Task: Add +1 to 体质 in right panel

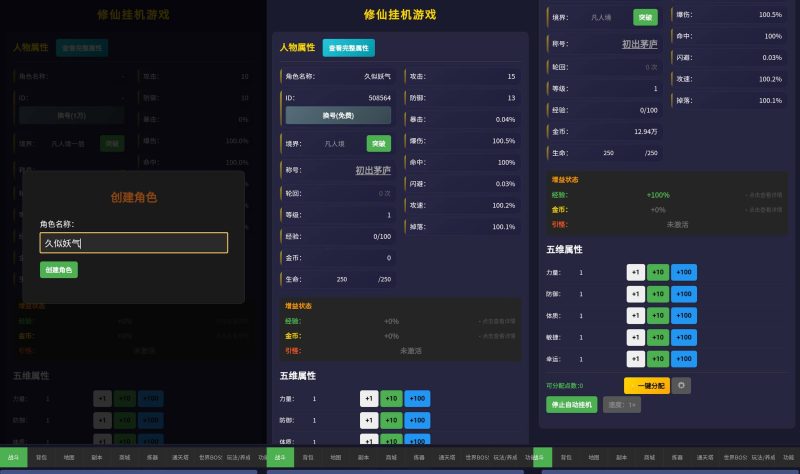Action: 636,315
